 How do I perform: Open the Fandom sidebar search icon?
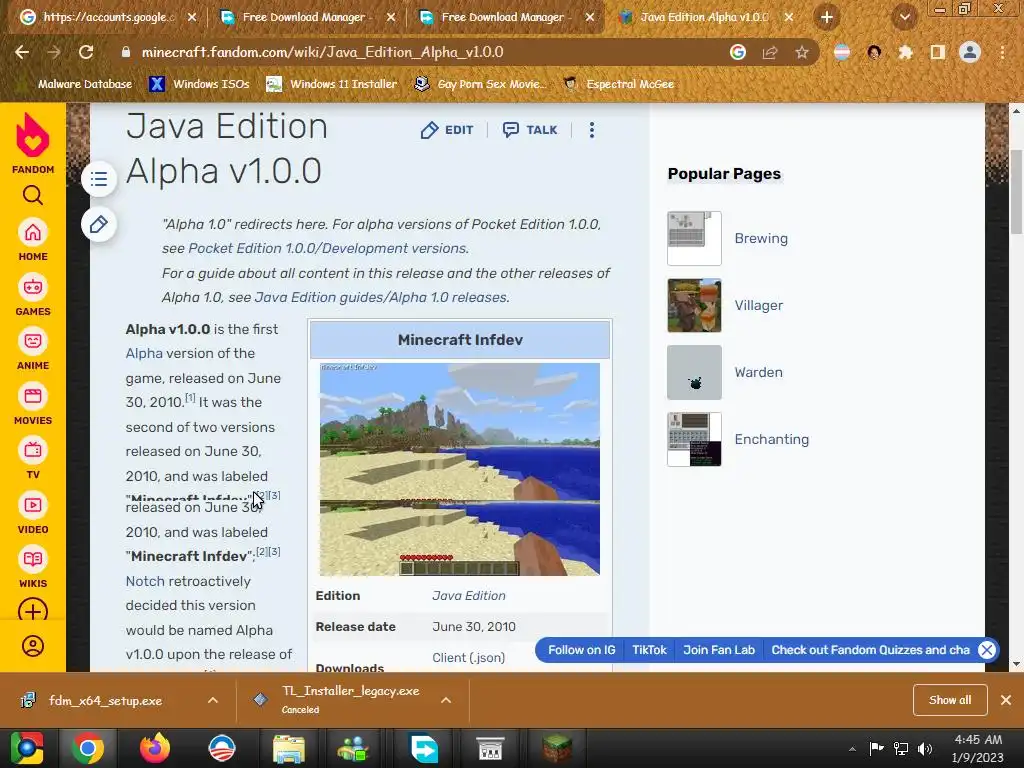click(x=33, y=195)
